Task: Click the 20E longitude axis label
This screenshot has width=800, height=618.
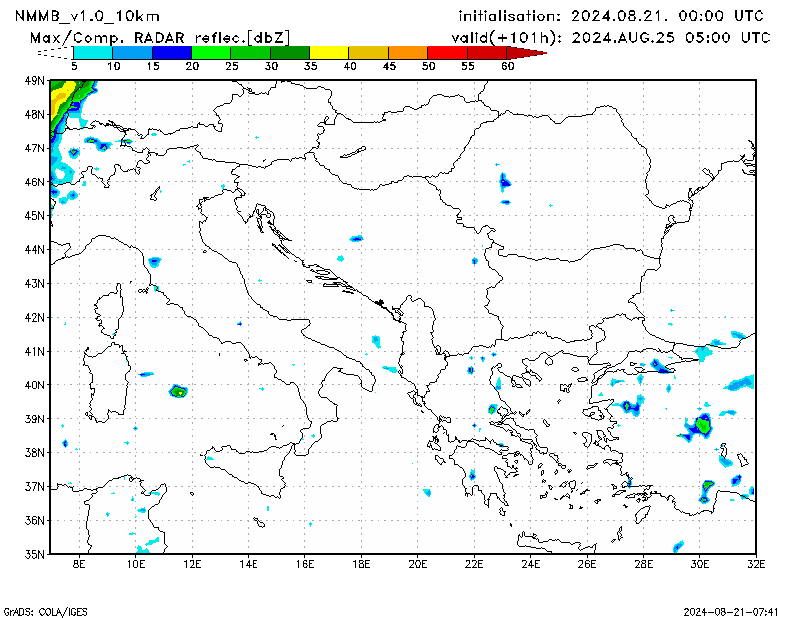Action: [418, 566]
